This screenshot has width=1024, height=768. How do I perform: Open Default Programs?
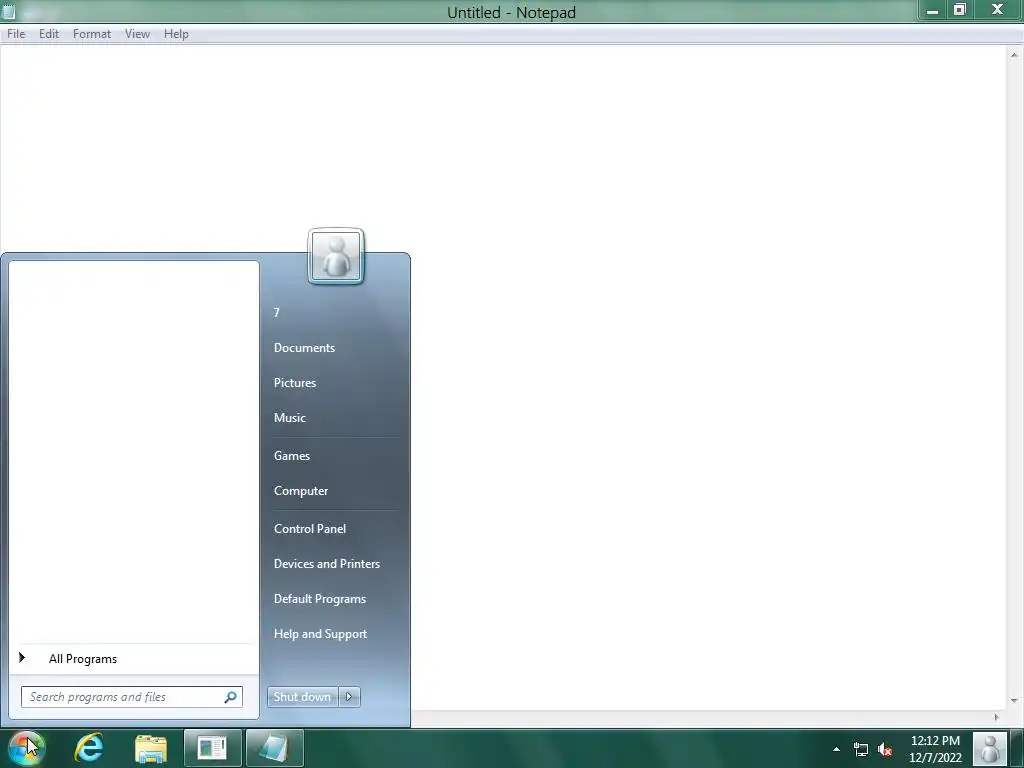pos(319,599)
